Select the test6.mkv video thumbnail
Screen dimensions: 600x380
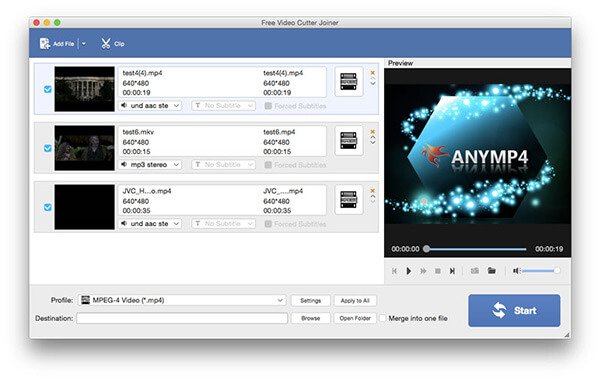[x=85, y=148]
